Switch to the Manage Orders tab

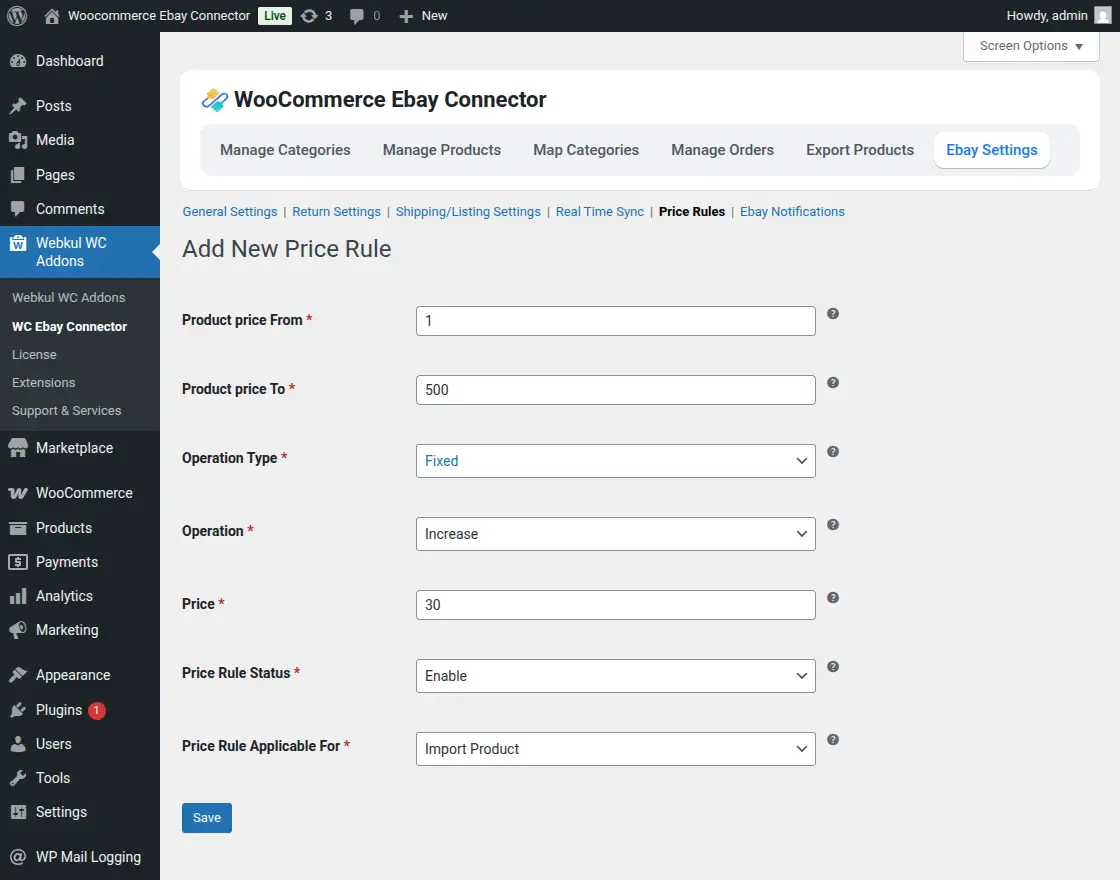(722, 150)
